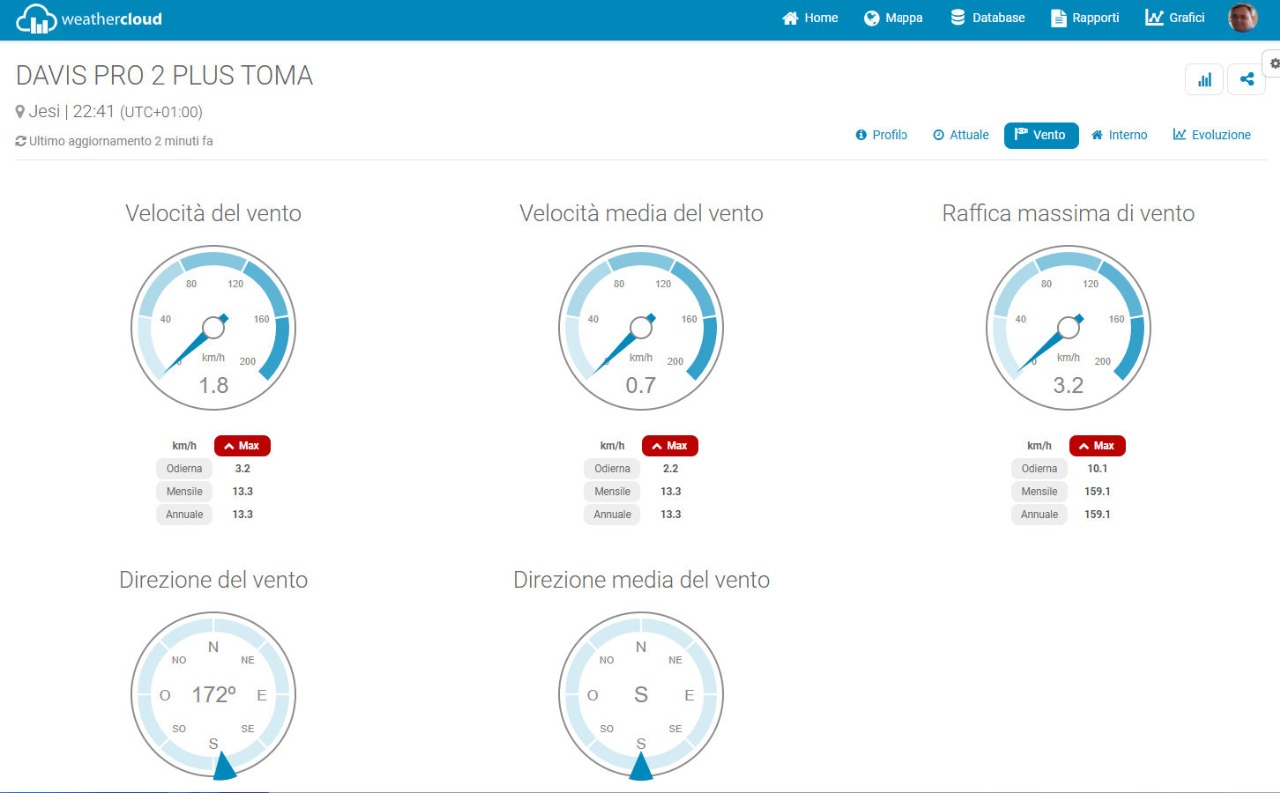The image size is (1280, 793).
Task: Go to Database in the navigation bar
Action: coord(987,18)
